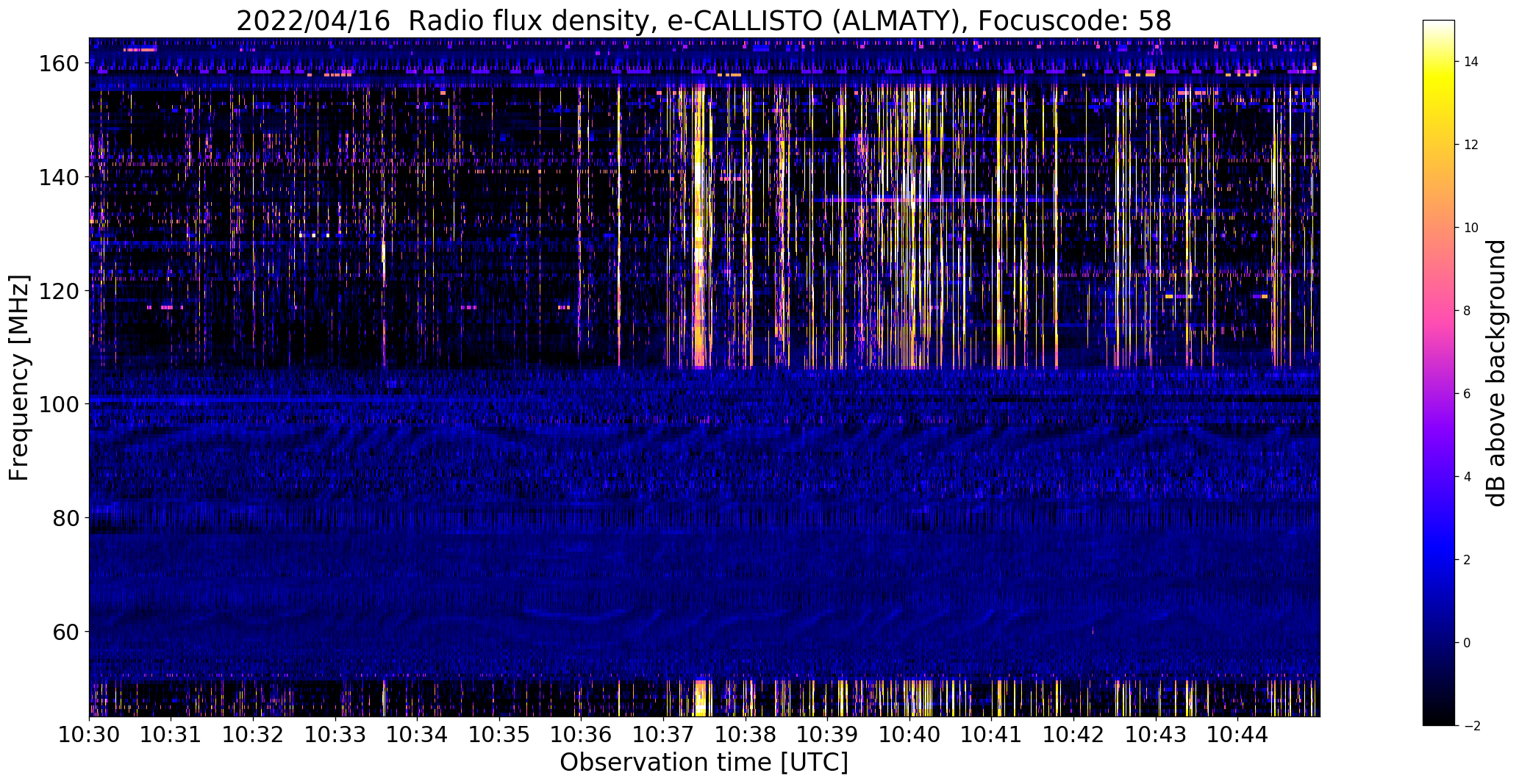Click the colorbar tick label 0
Viewport: 1519px width, 784px height.
[1468, 643]
